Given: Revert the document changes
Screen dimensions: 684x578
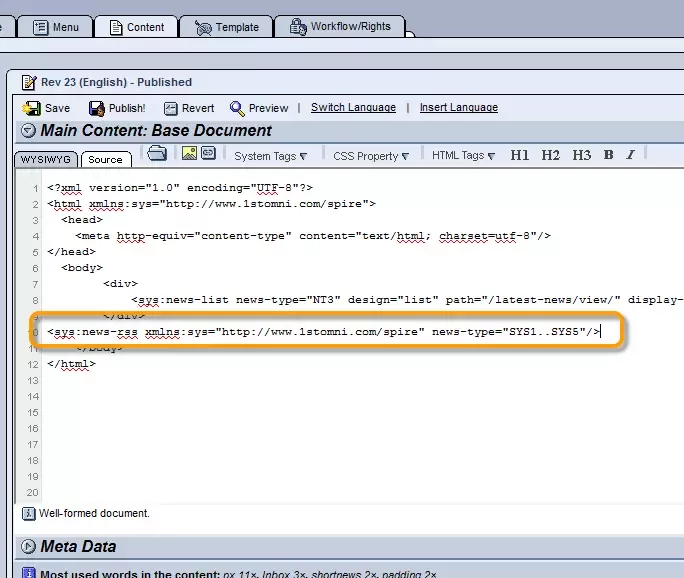Looking at the screenshot, I should (189, 108).
